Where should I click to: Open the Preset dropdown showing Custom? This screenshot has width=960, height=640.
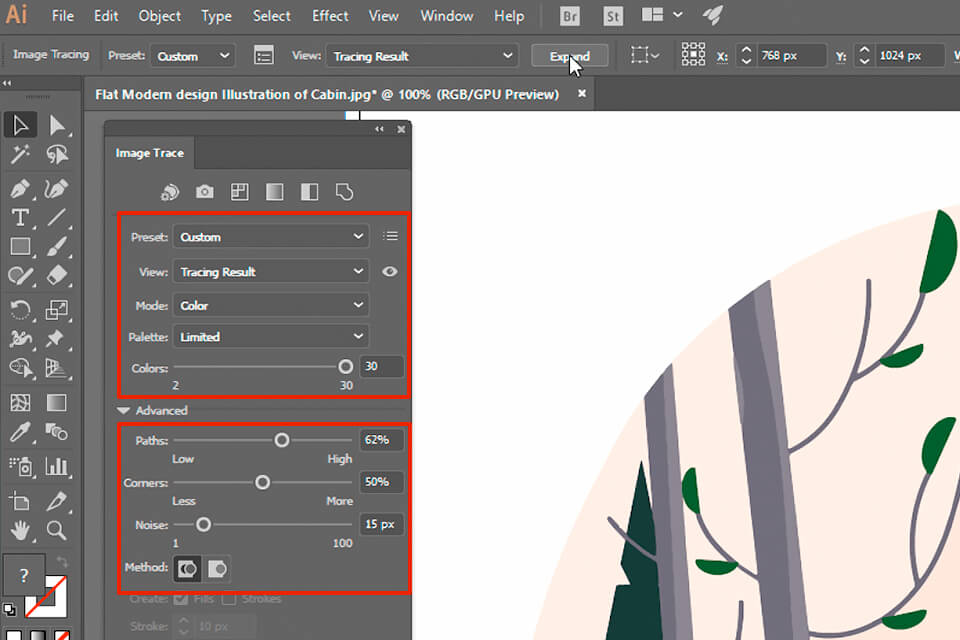[x=270, y=236]
